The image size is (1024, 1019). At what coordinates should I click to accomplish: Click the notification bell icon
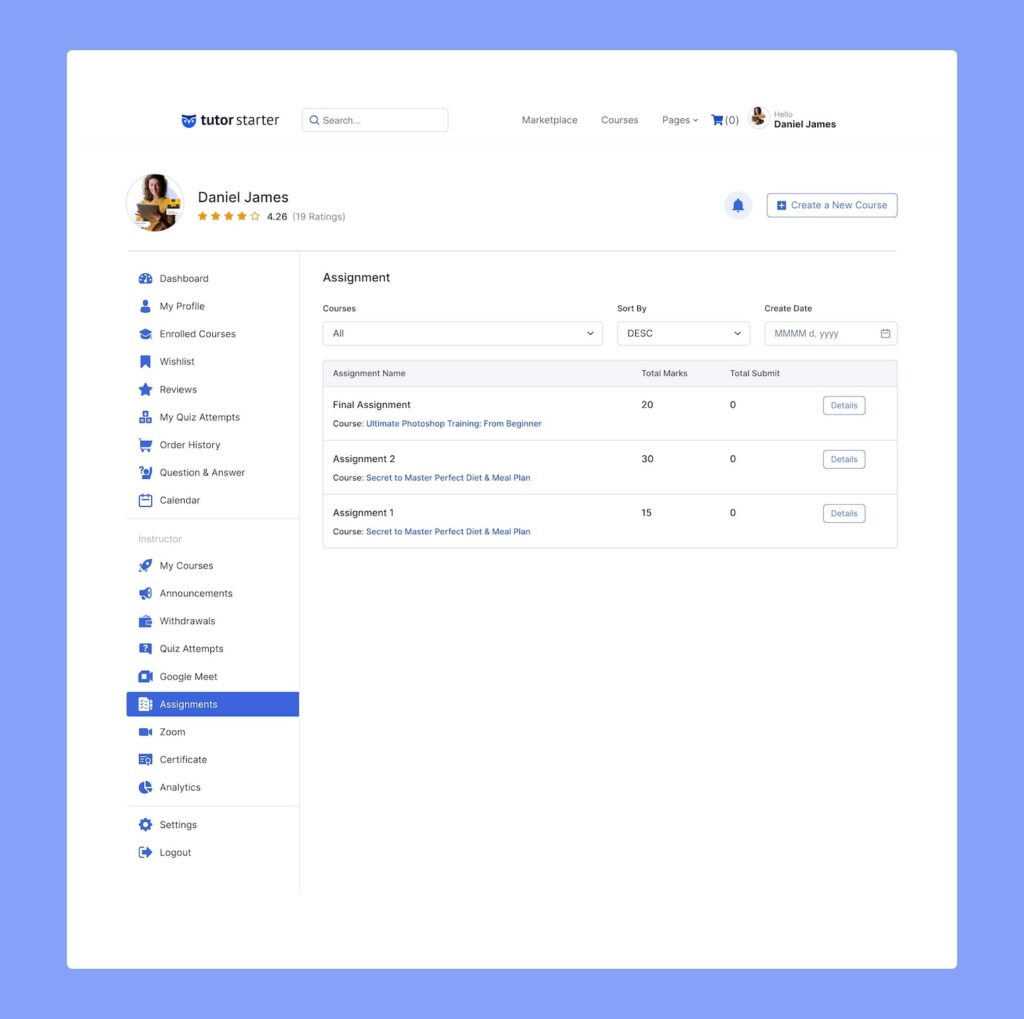point(738,205)
